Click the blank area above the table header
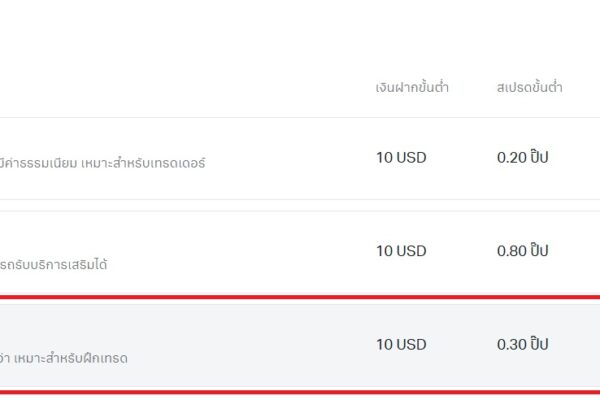 point(300,30)
